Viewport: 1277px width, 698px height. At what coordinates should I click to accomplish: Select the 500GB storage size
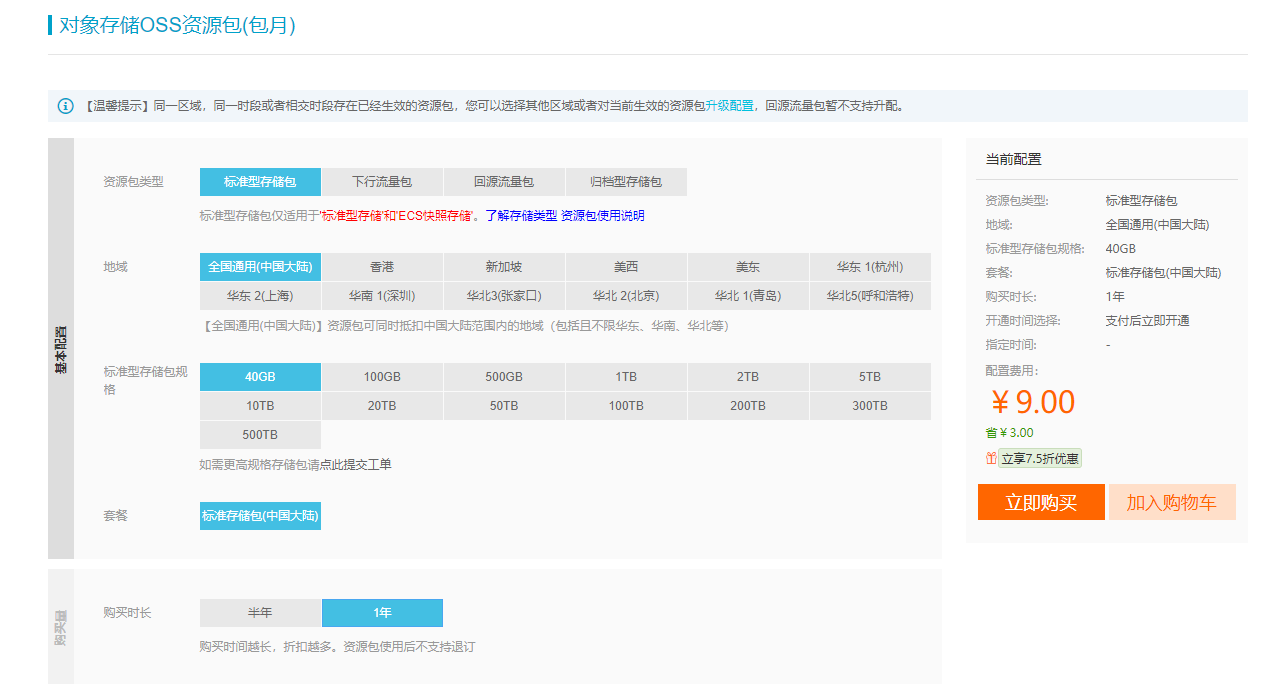point(504,377)
